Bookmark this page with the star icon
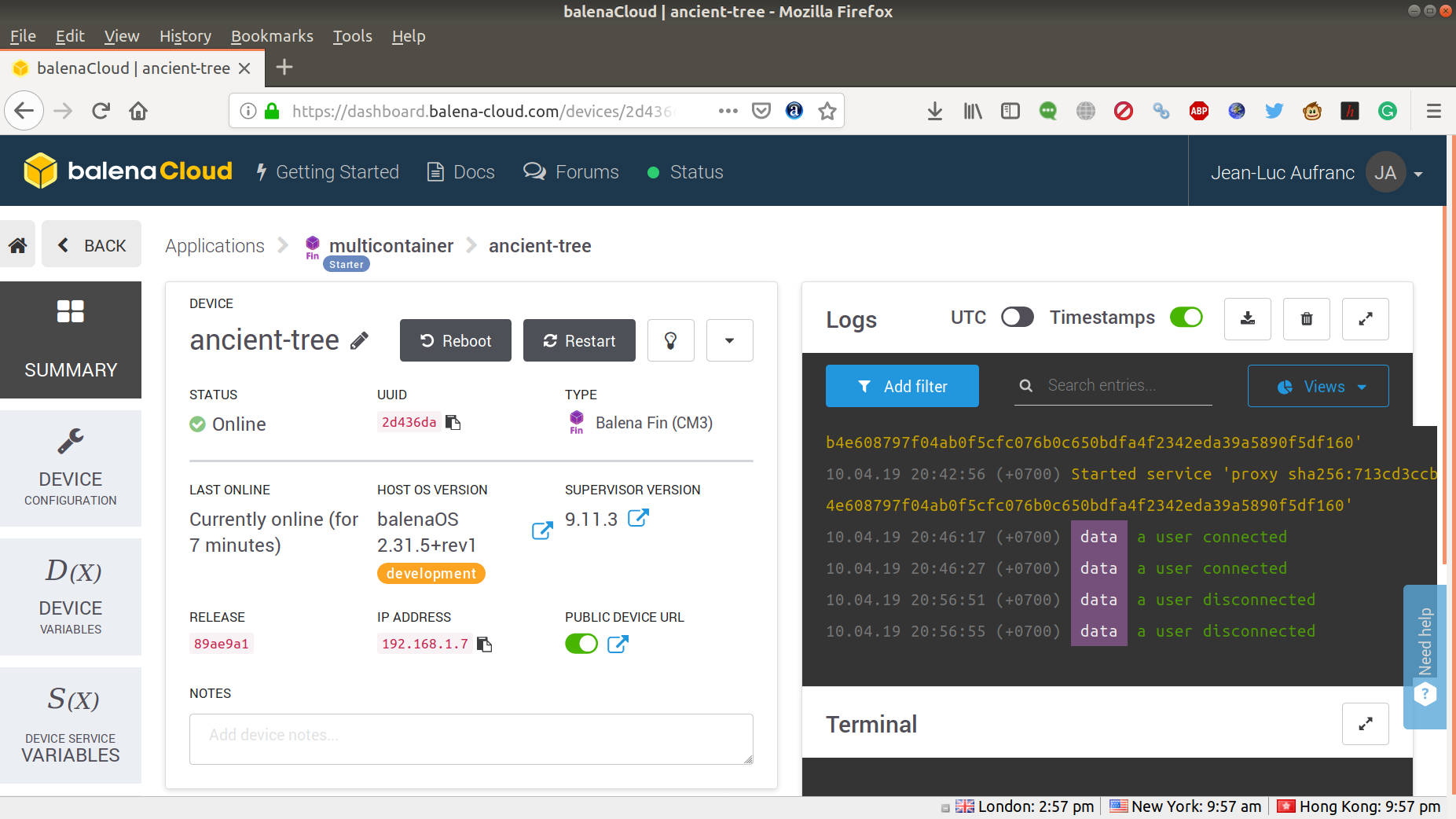1456x819 pixels. [x=827, y=111]
